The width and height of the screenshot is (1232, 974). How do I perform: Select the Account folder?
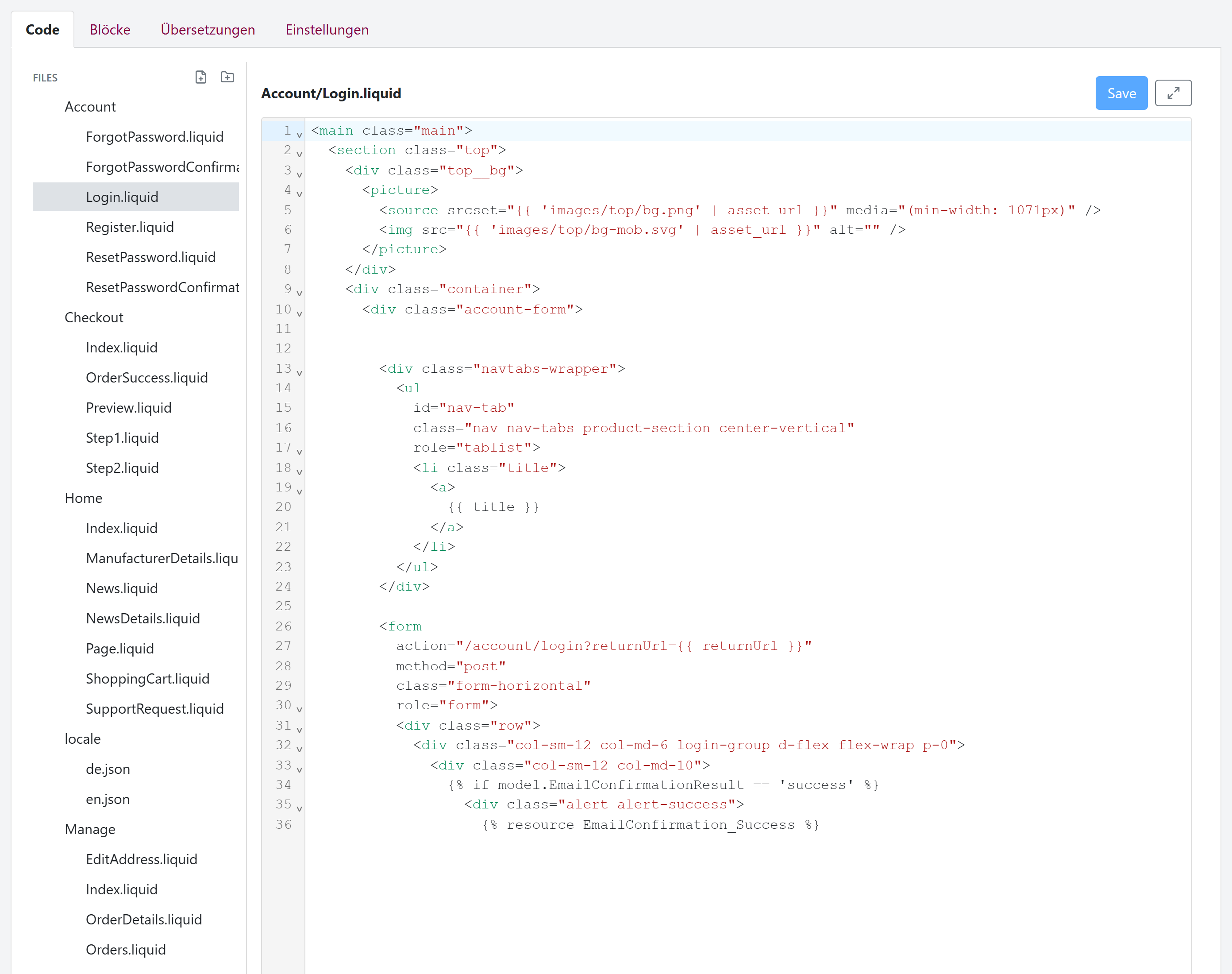coord(90,107)
